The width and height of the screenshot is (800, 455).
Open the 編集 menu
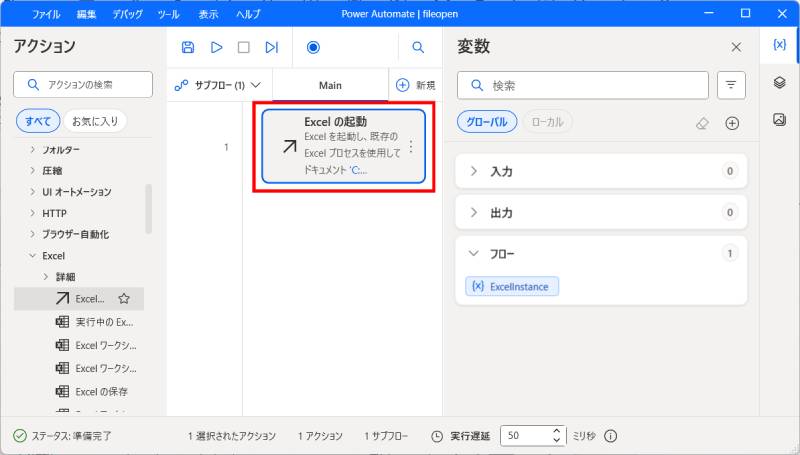pyautogui.click(x=86, y=14)
